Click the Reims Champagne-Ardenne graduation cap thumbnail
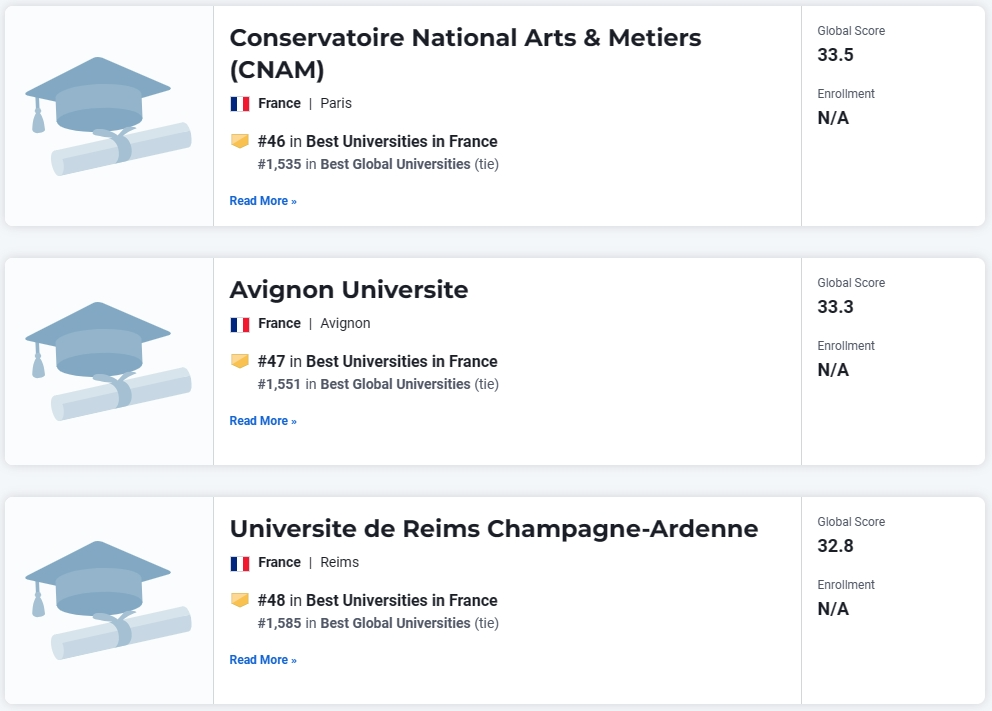 click(108, 600)
